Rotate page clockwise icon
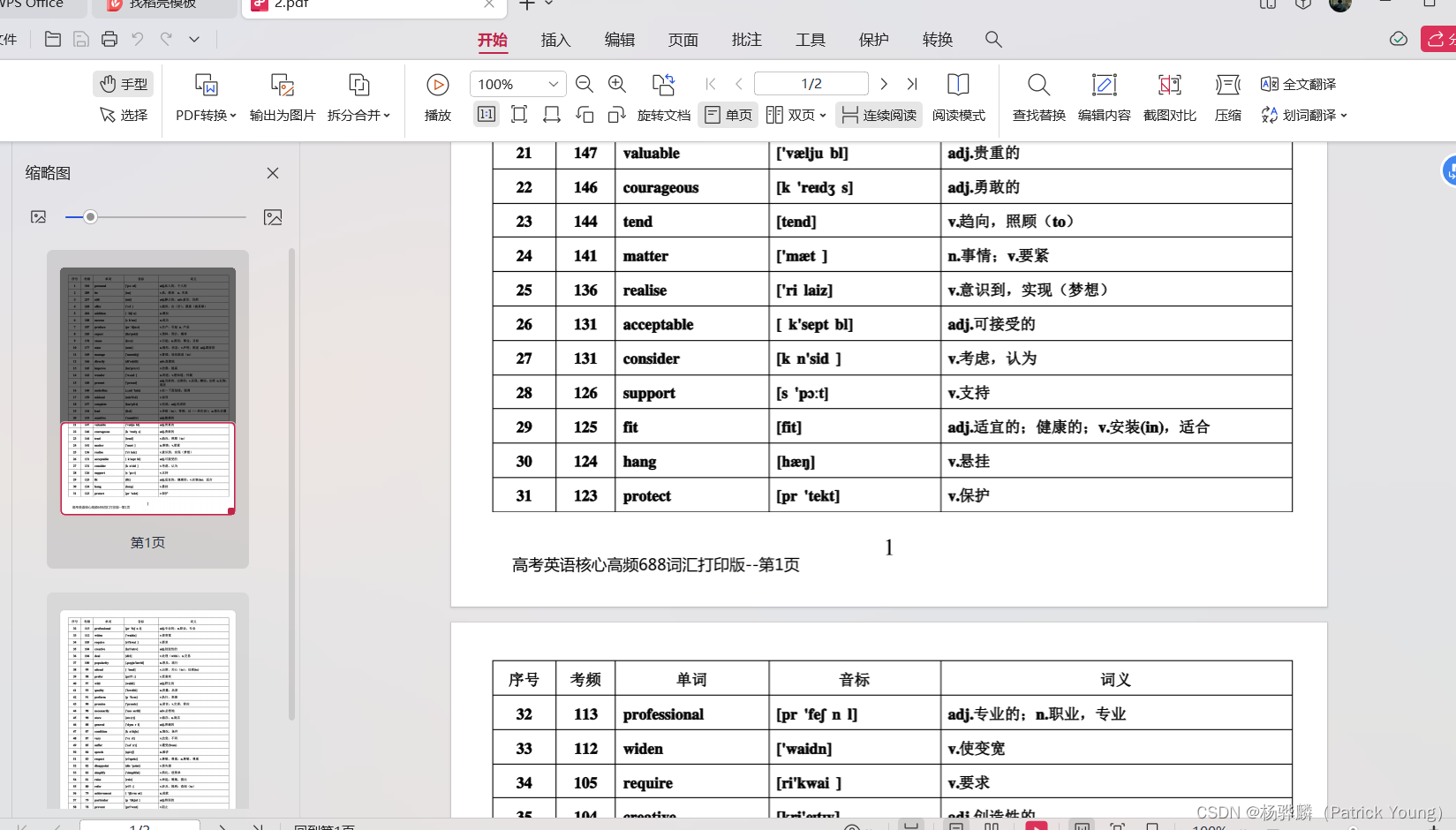Image resolution: width=1456 pixels, height=830 pixels. (x=617, y=114)
